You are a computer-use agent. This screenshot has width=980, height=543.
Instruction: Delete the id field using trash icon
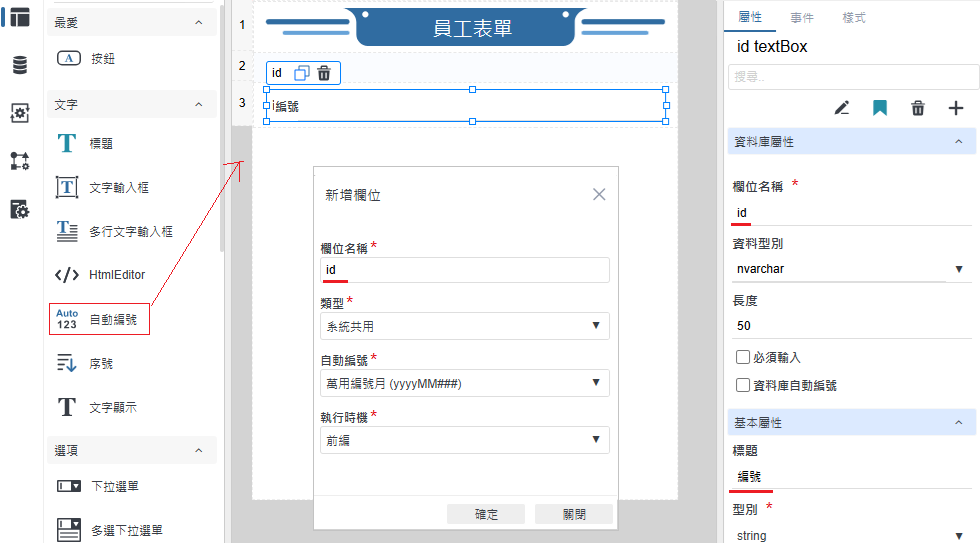tap(324, 73)
